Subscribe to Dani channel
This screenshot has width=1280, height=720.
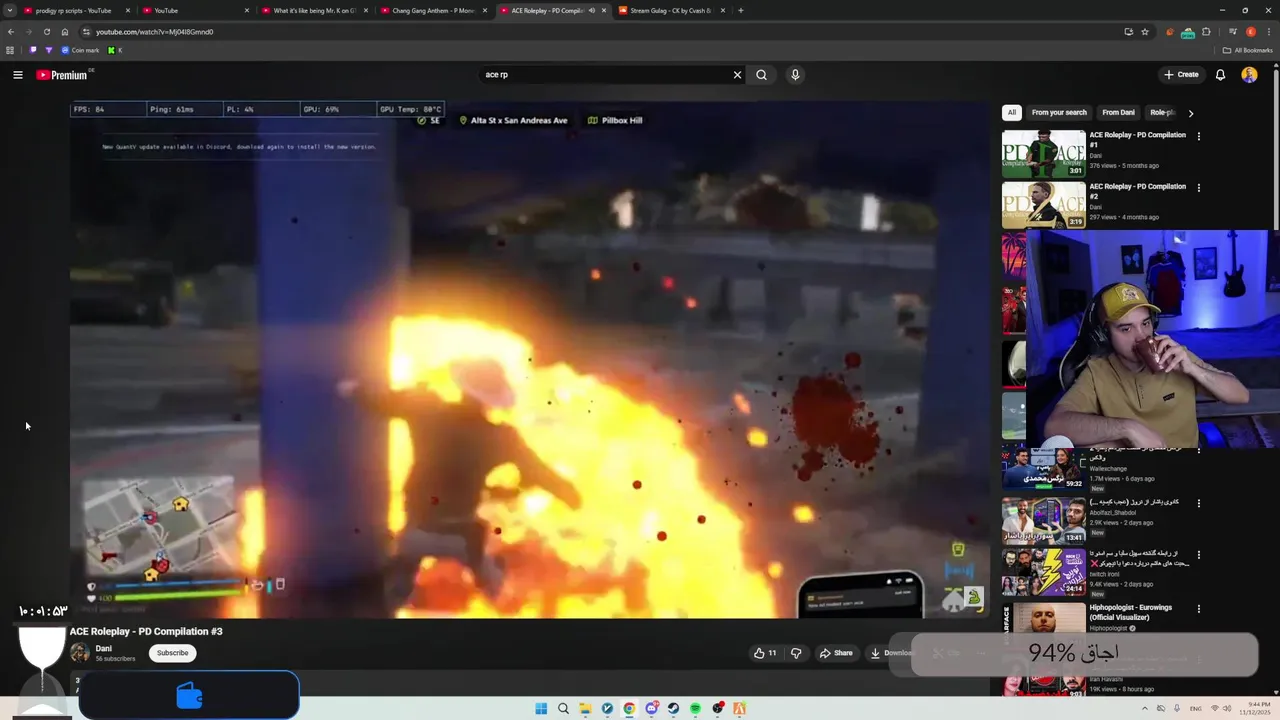pos(172,653)
